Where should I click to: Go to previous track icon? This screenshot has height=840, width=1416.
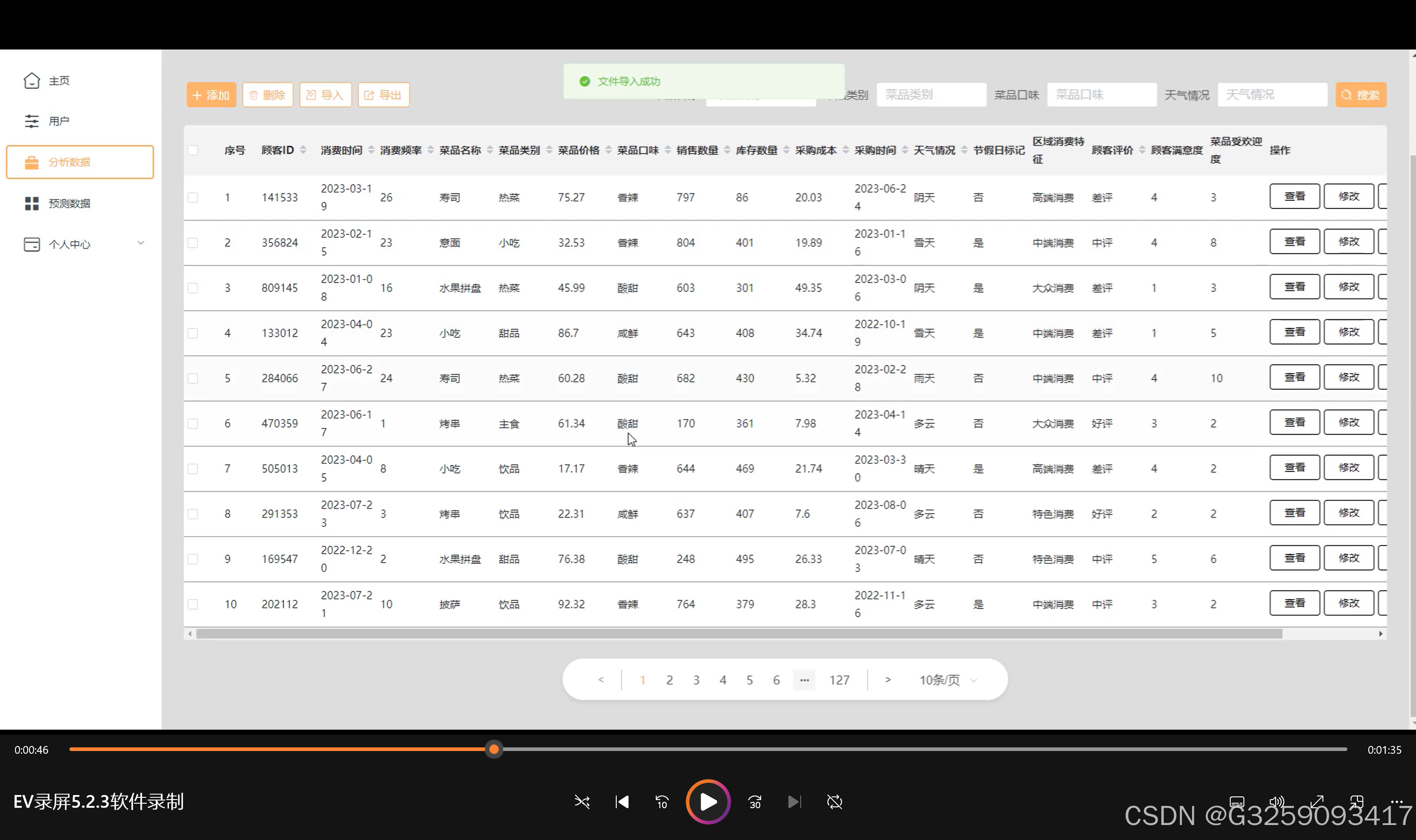[622, 801]
